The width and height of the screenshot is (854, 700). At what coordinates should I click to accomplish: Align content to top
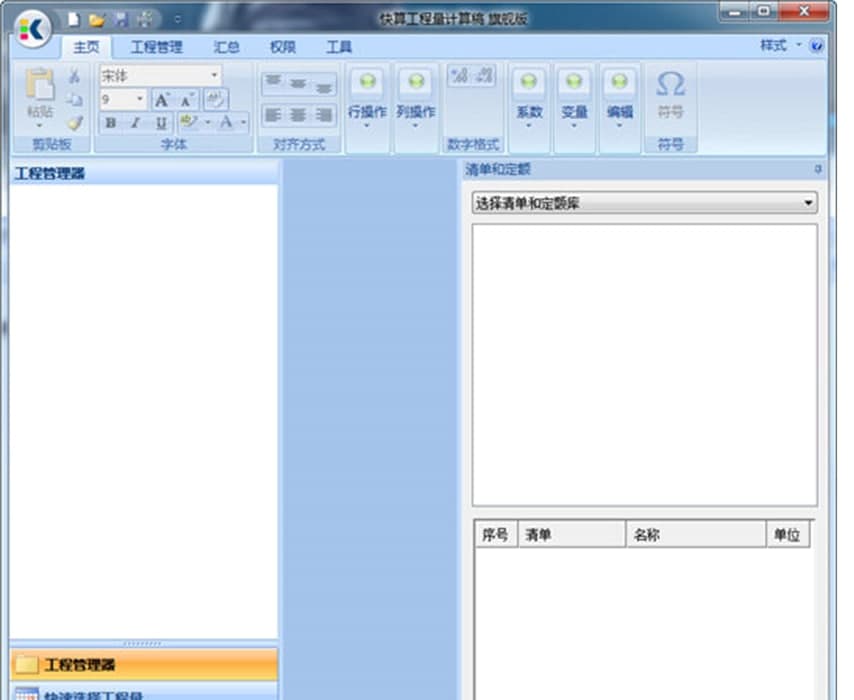(x=273, y=82)
